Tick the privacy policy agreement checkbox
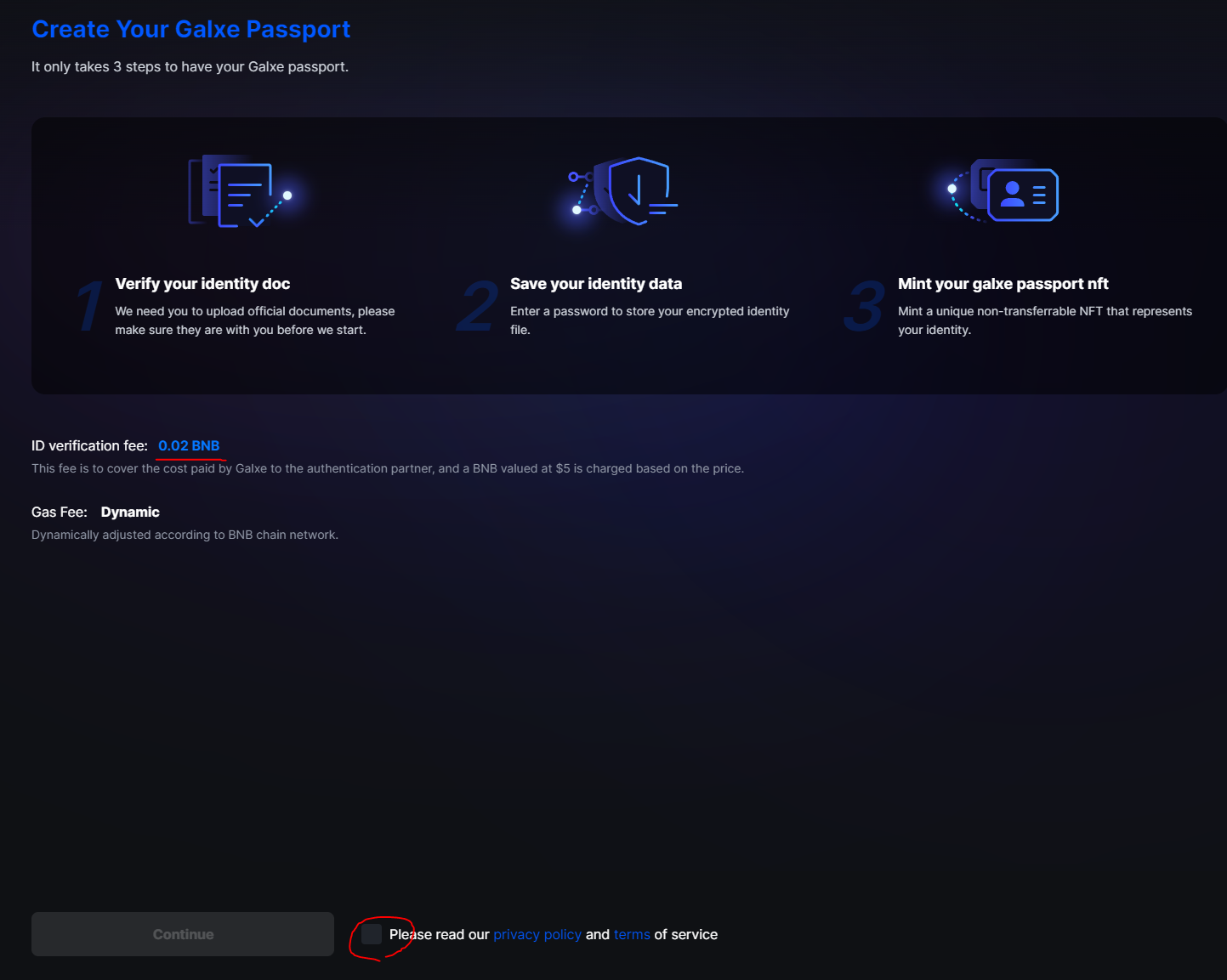Image resolution: width=1227 pixels, height=980 pixels. click(372, 934)
